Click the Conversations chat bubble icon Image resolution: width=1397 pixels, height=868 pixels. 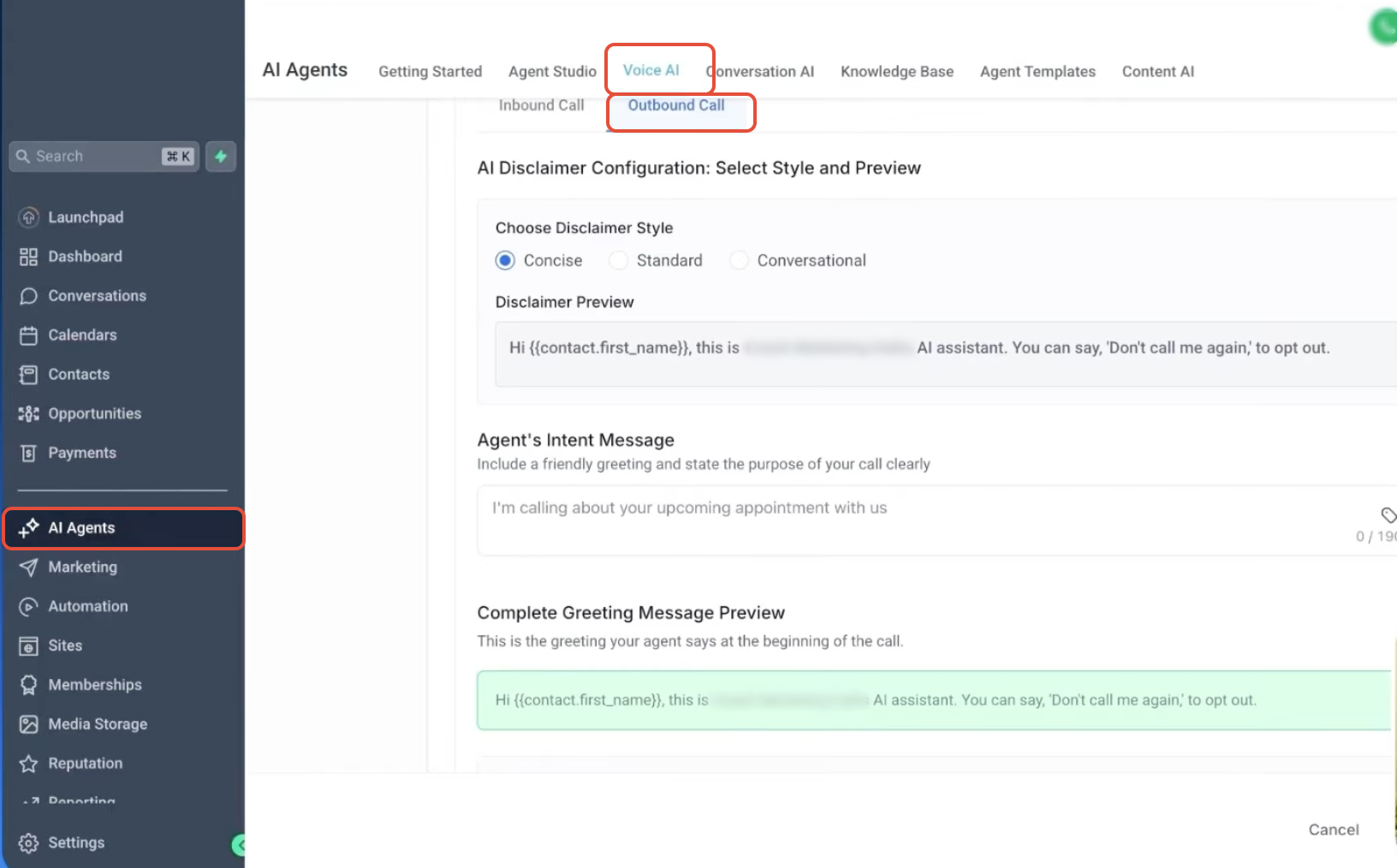pos(29,296)
